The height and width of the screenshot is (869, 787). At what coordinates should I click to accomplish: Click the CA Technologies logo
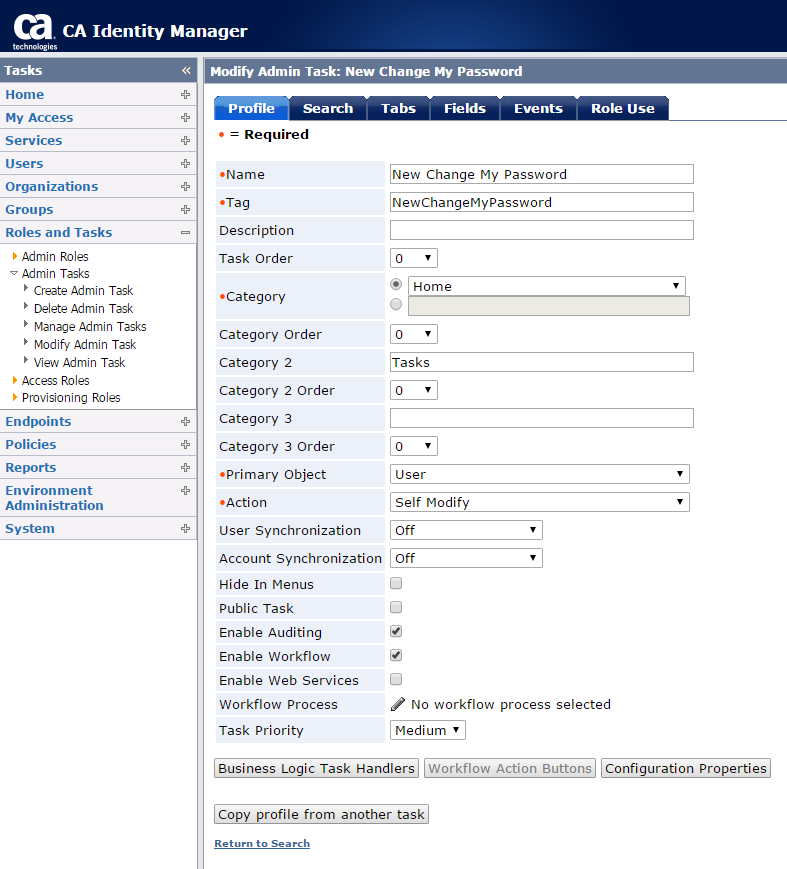click(x=34, y=28)
